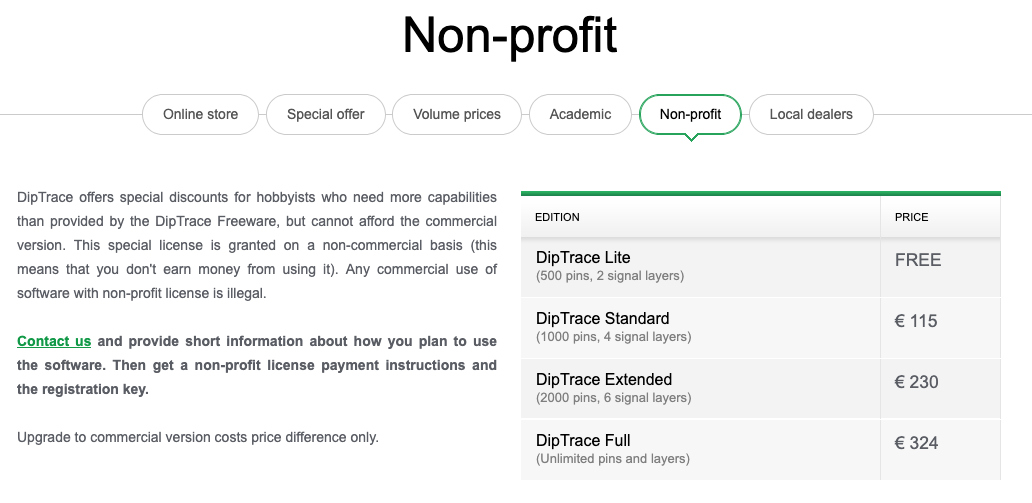Screen dimensions: 1032x503
Task: Select the DipTrace Extended edition name
Action: 604,380
